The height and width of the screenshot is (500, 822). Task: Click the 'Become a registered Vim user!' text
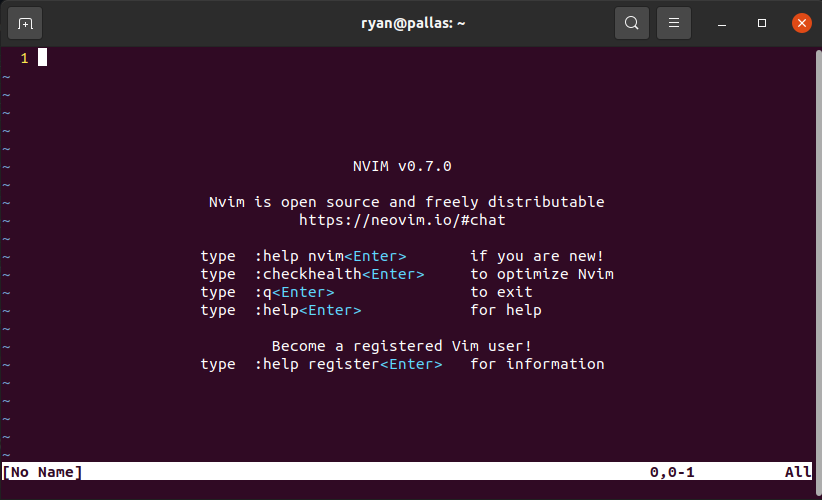point(402,346)
